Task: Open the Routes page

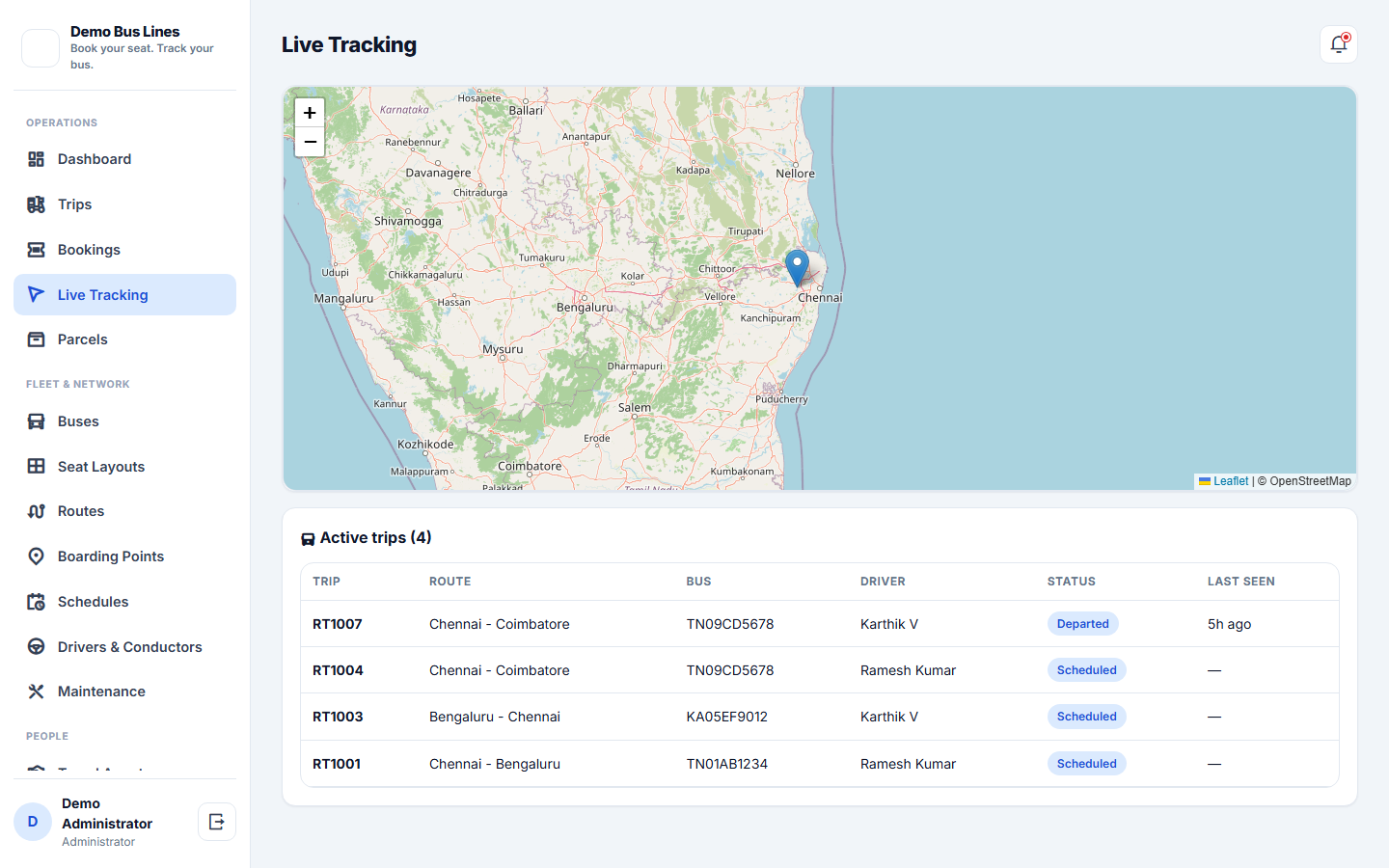Action: [x=124, y=511]
